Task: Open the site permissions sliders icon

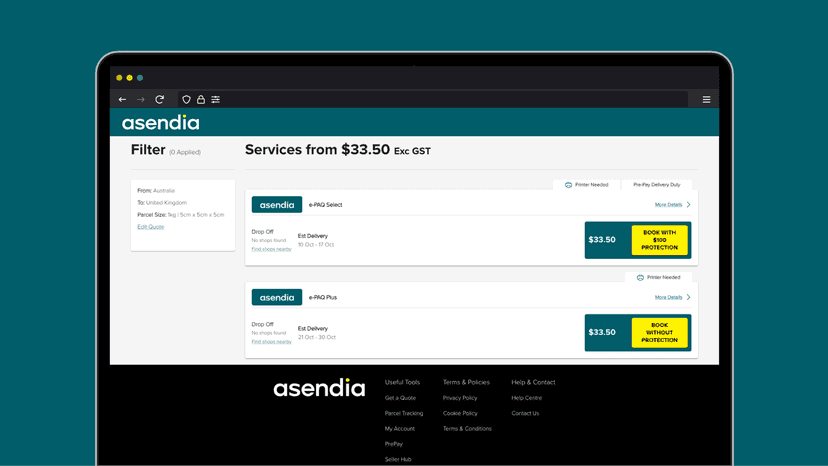Action: (215, 99)
